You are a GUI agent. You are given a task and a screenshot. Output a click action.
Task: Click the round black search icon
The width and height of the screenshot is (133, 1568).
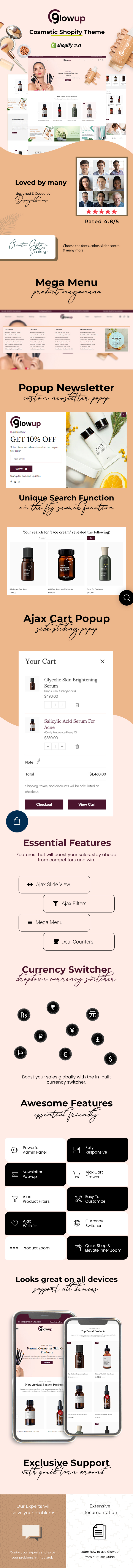(x=126, y=598)
